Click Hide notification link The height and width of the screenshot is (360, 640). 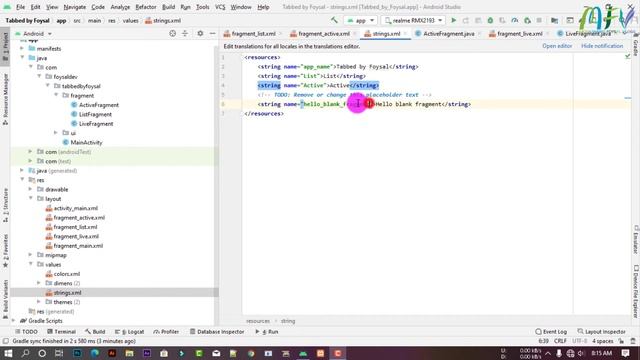602,46
